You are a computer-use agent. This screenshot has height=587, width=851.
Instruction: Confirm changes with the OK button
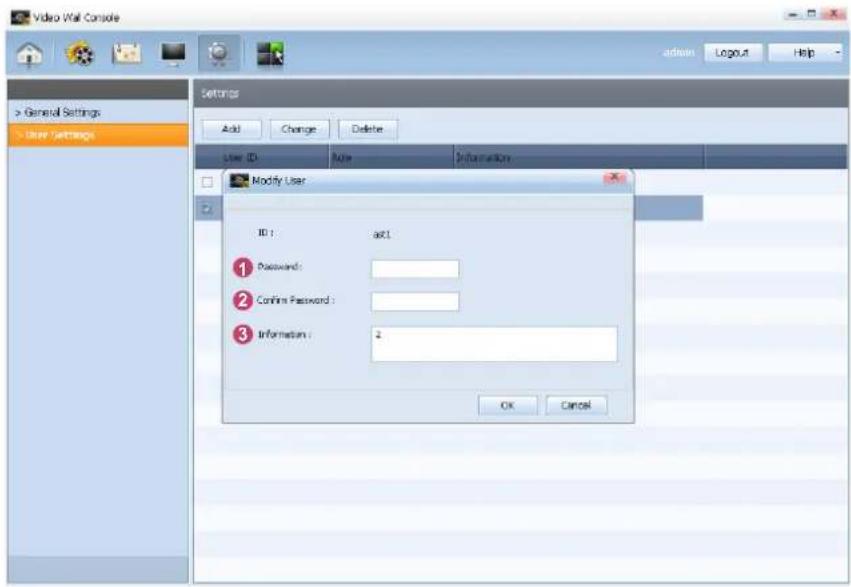(507, 405)
